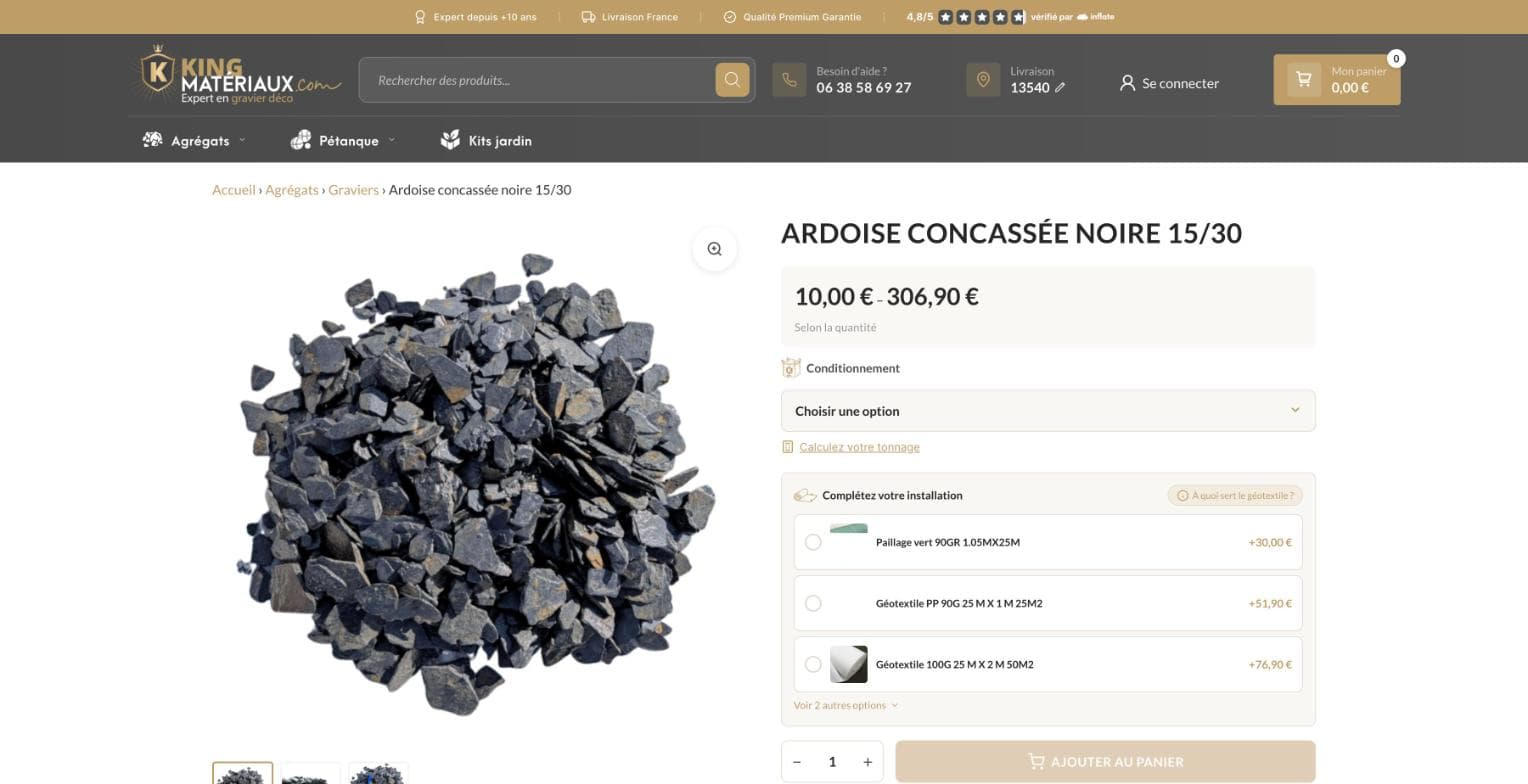Click the Kits jardin leaf icon
1528x784 pixels.
450,140
